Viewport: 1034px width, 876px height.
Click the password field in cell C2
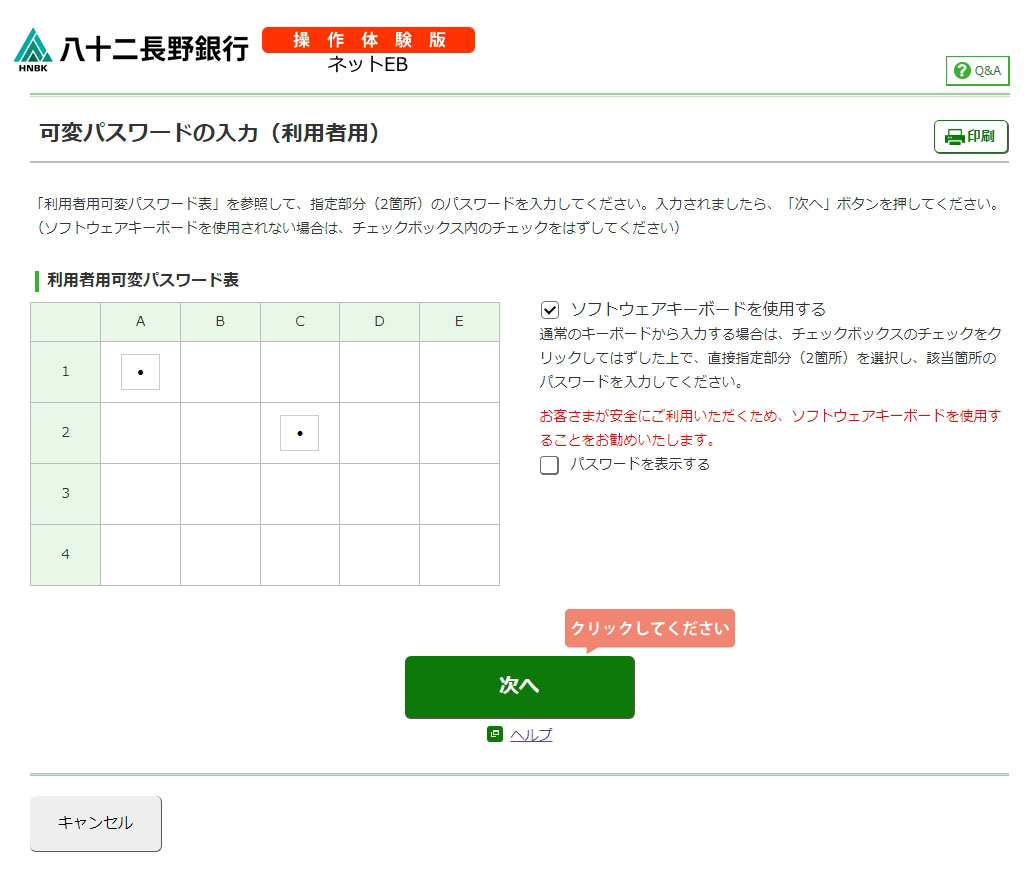tap(300, 433)
